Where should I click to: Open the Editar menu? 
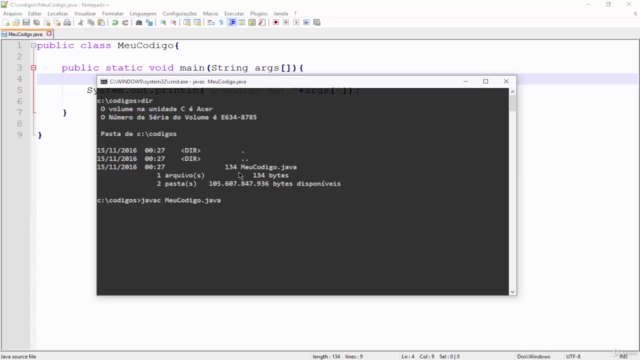pyautogui.click(x=34, y=13)
